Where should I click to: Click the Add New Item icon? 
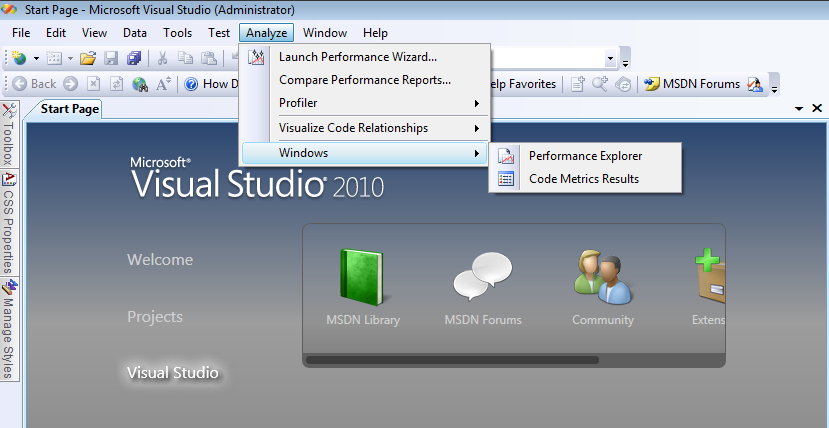[54, 58]
